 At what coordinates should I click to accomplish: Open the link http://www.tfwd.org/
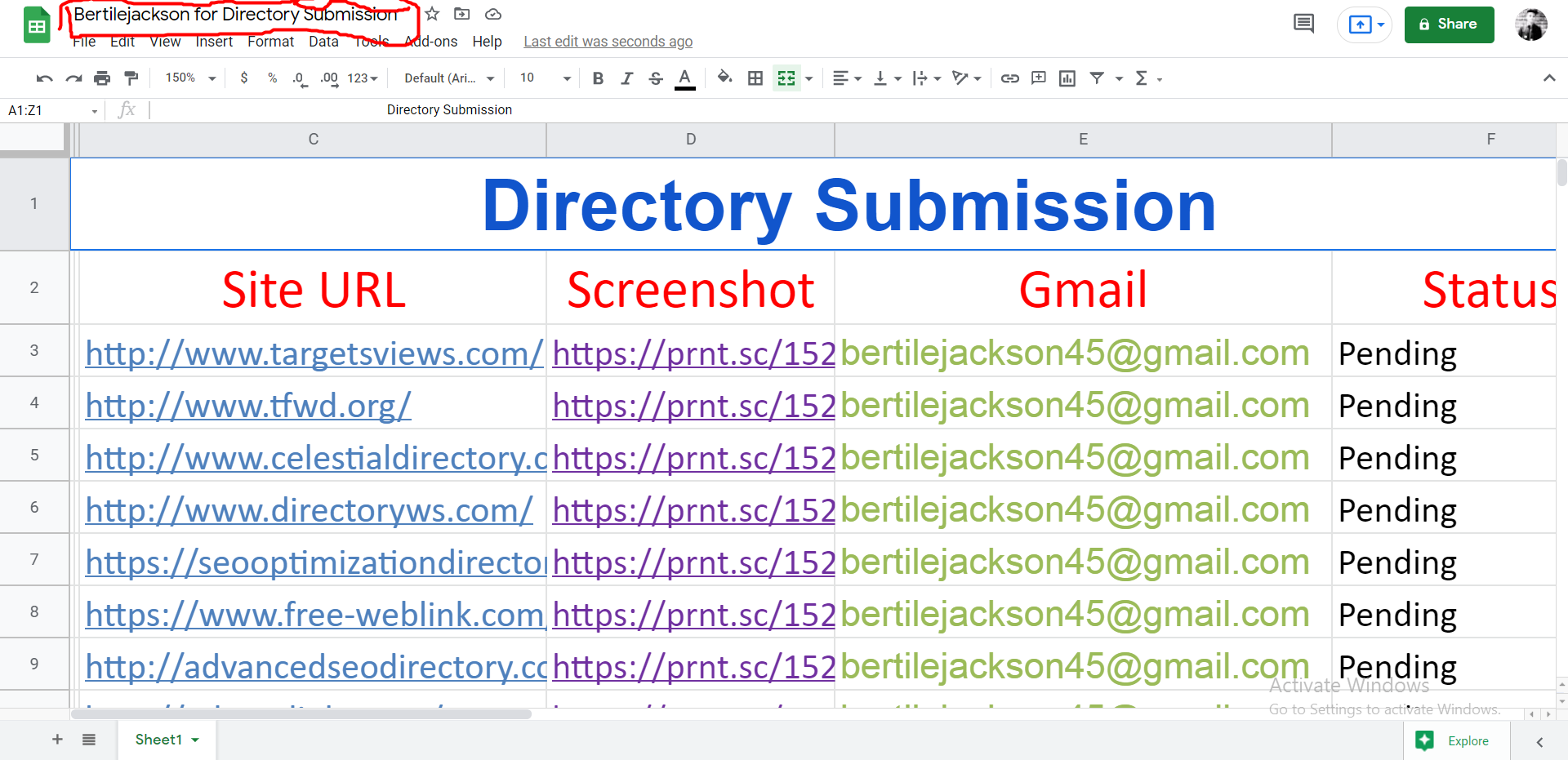tap(247, 404)
